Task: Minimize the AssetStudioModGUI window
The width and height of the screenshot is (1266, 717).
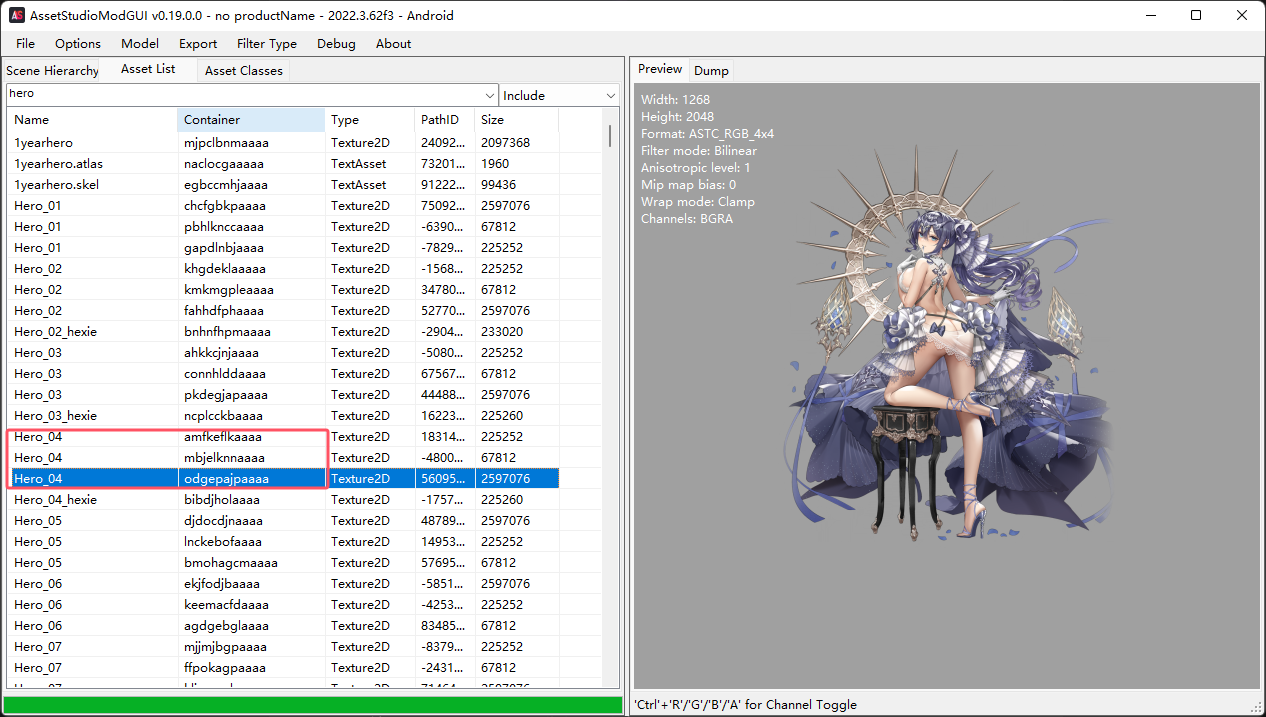Action: (x=1151, y=15)
